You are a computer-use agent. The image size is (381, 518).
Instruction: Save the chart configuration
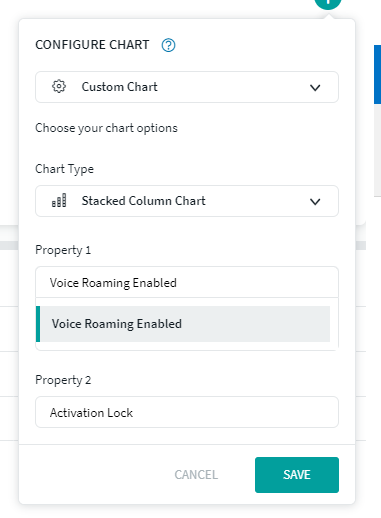click(x=297, y=475)
